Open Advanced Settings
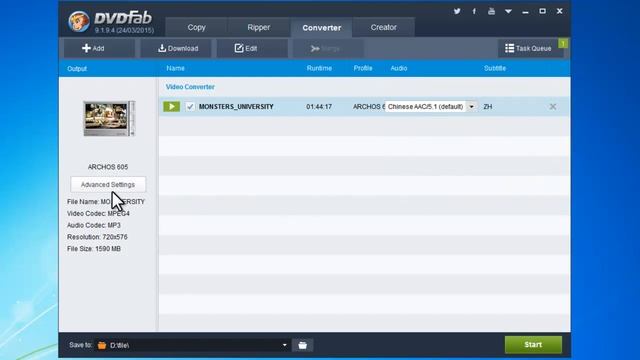The width and height of the screenshot is (640, 360). [108, 184]
